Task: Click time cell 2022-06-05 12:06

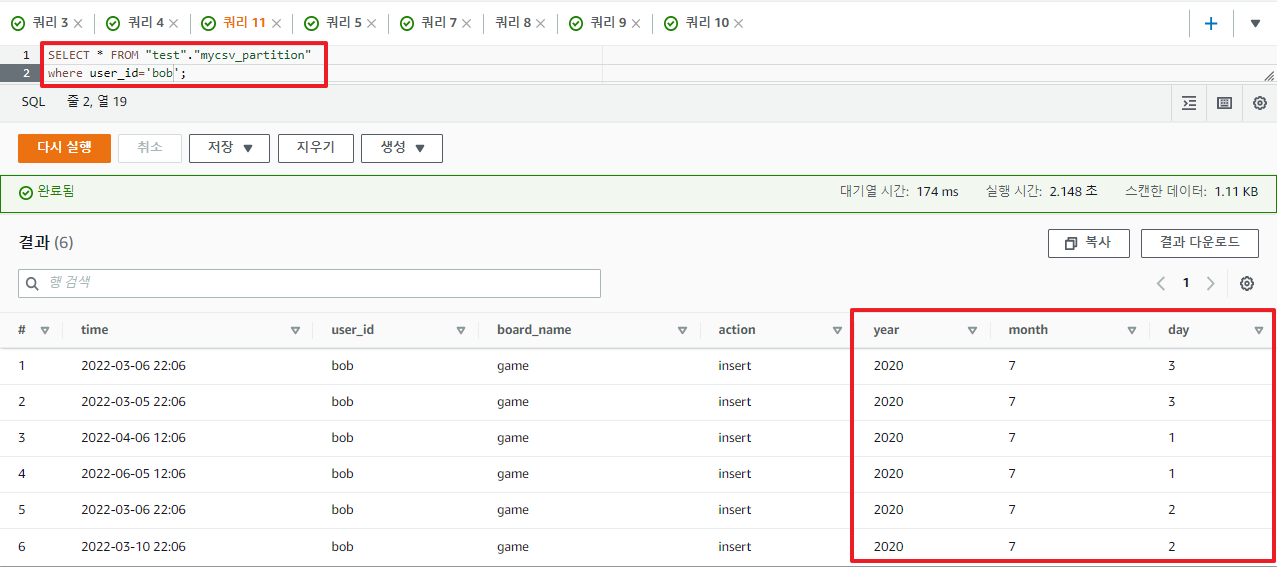Action: tap(133, 474)
